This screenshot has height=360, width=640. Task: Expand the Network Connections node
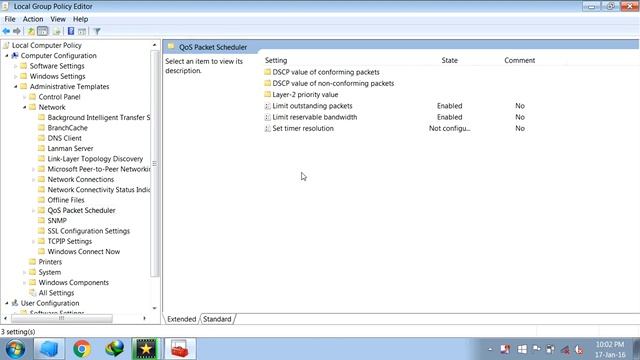click(33, 180)
